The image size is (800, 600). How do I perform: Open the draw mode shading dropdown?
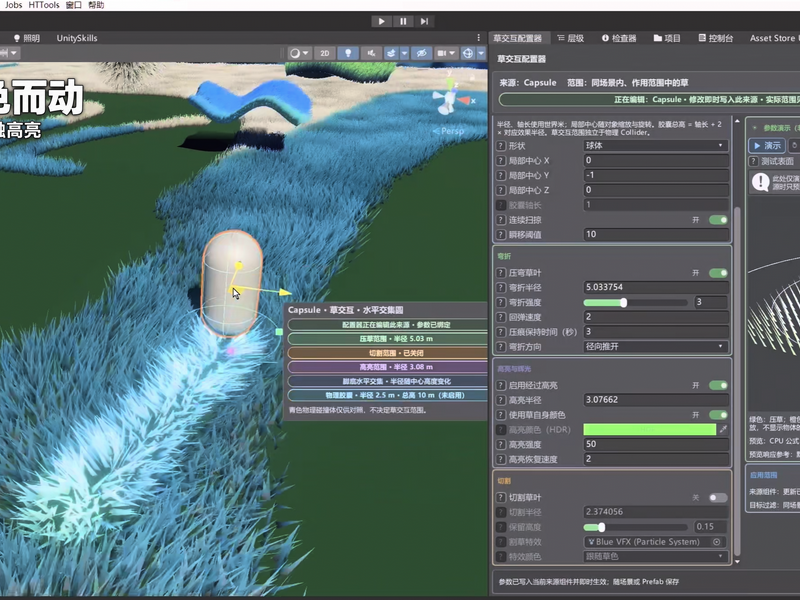click(299, 53)
